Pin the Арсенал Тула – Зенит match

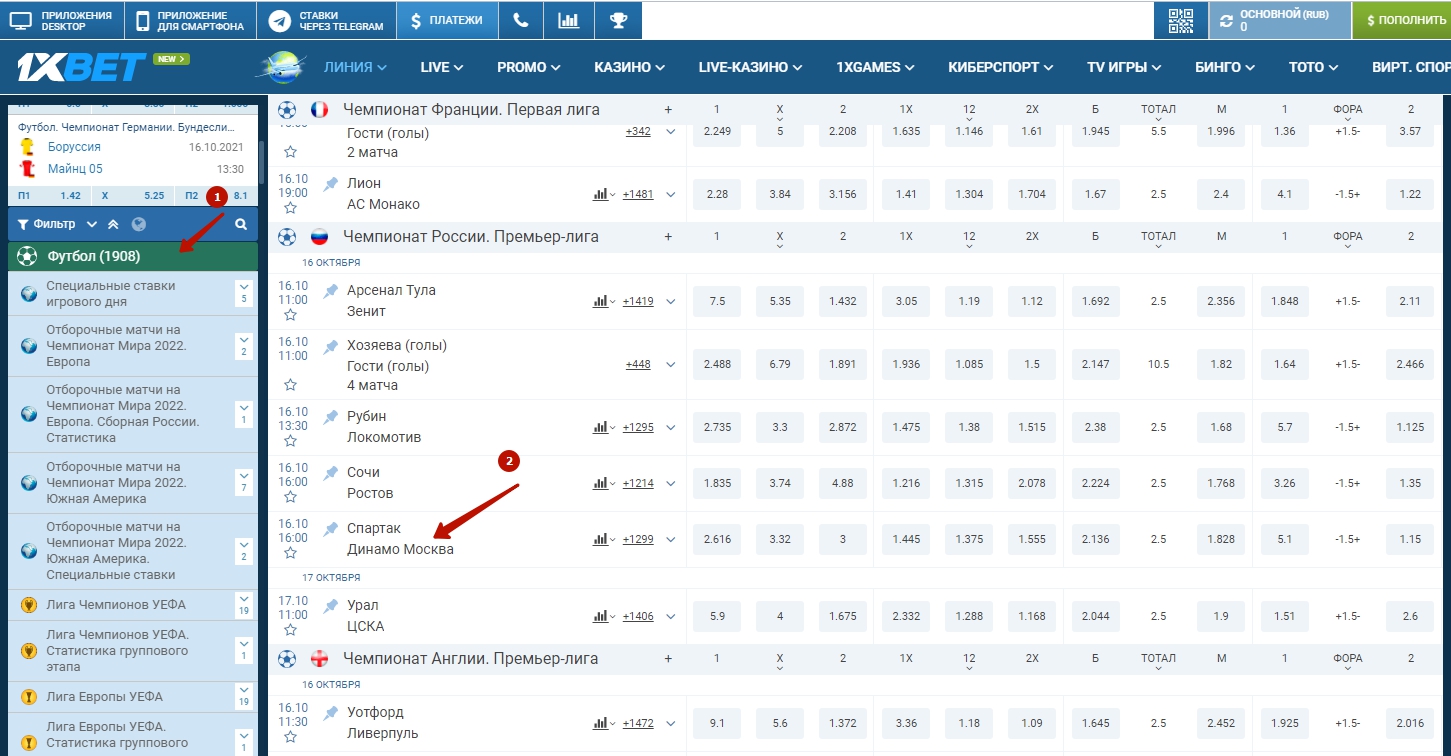point(331,291)
